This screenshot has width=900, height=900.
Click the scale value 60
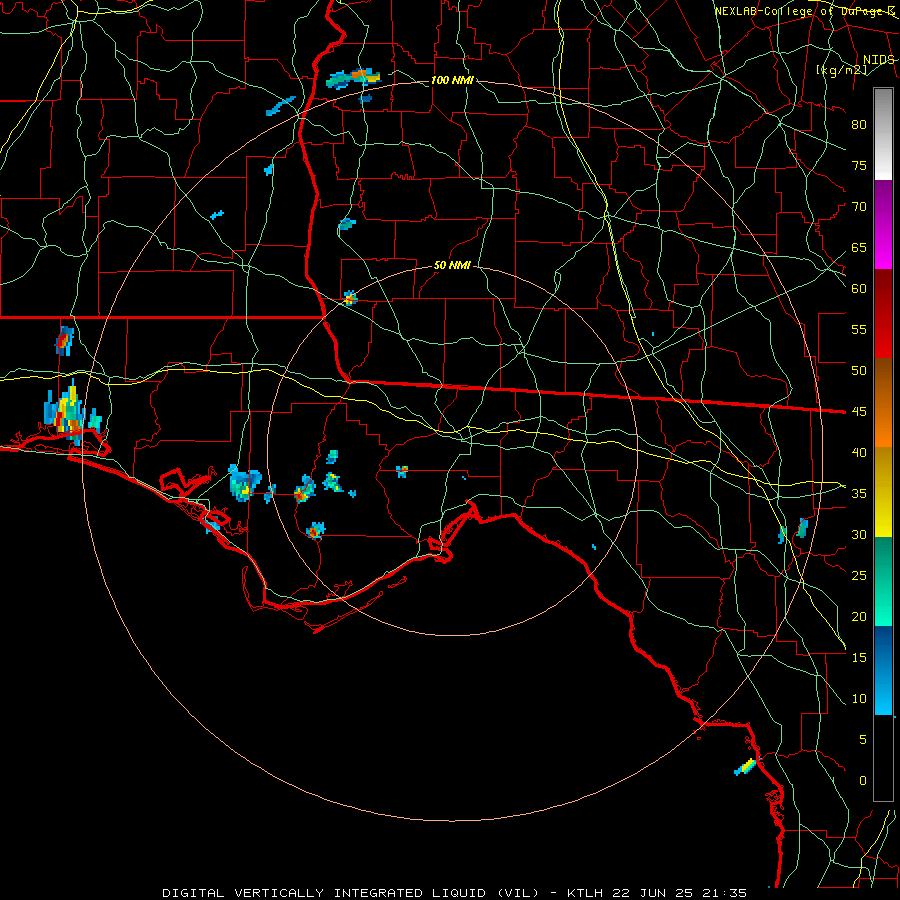(x=859, y=289)
